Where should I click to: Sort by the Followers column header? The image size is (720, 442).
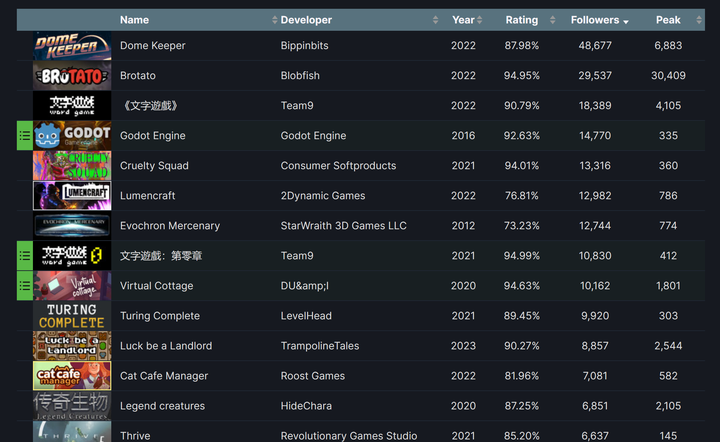[595, 20]
